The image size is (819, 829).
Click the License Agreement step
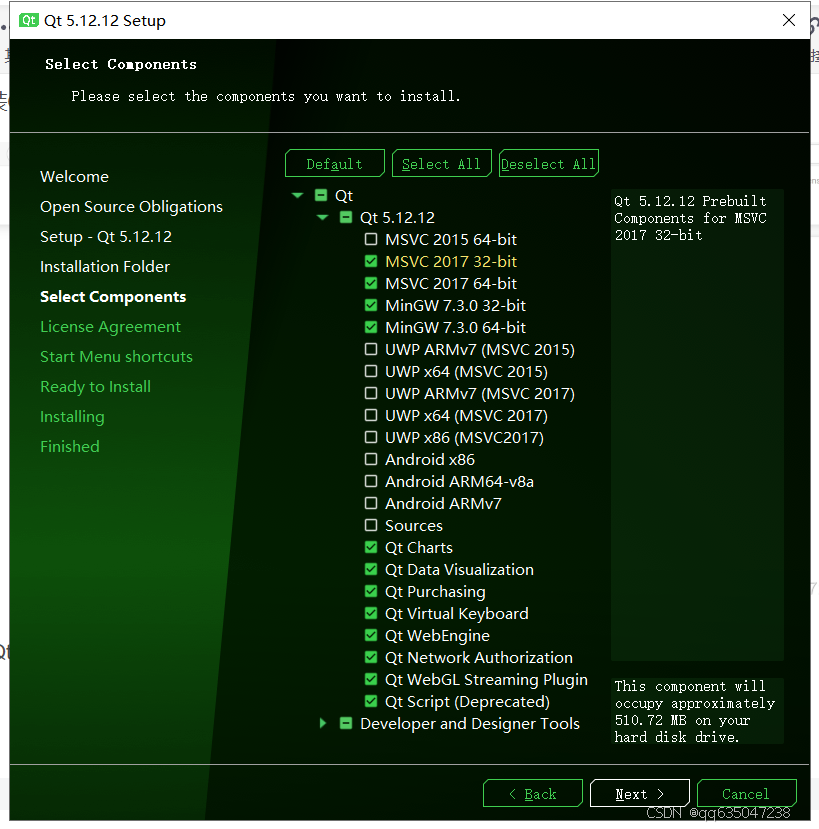(111, 327)
